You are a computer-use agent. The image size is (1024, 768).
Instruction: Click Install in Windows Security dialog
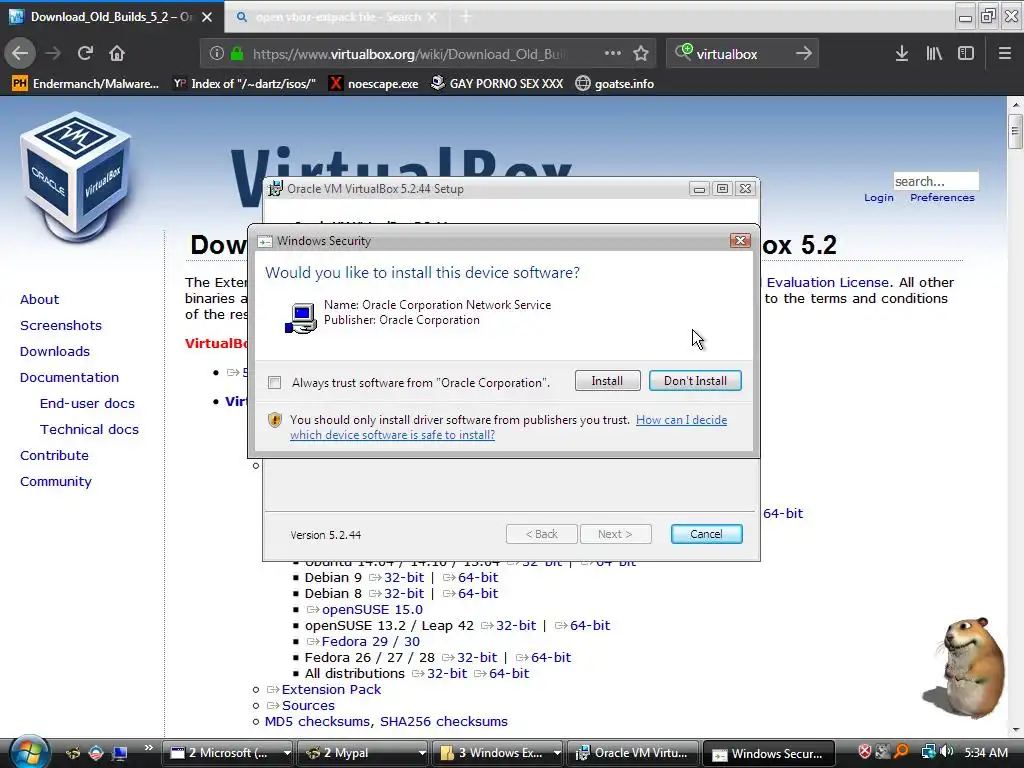607,381
